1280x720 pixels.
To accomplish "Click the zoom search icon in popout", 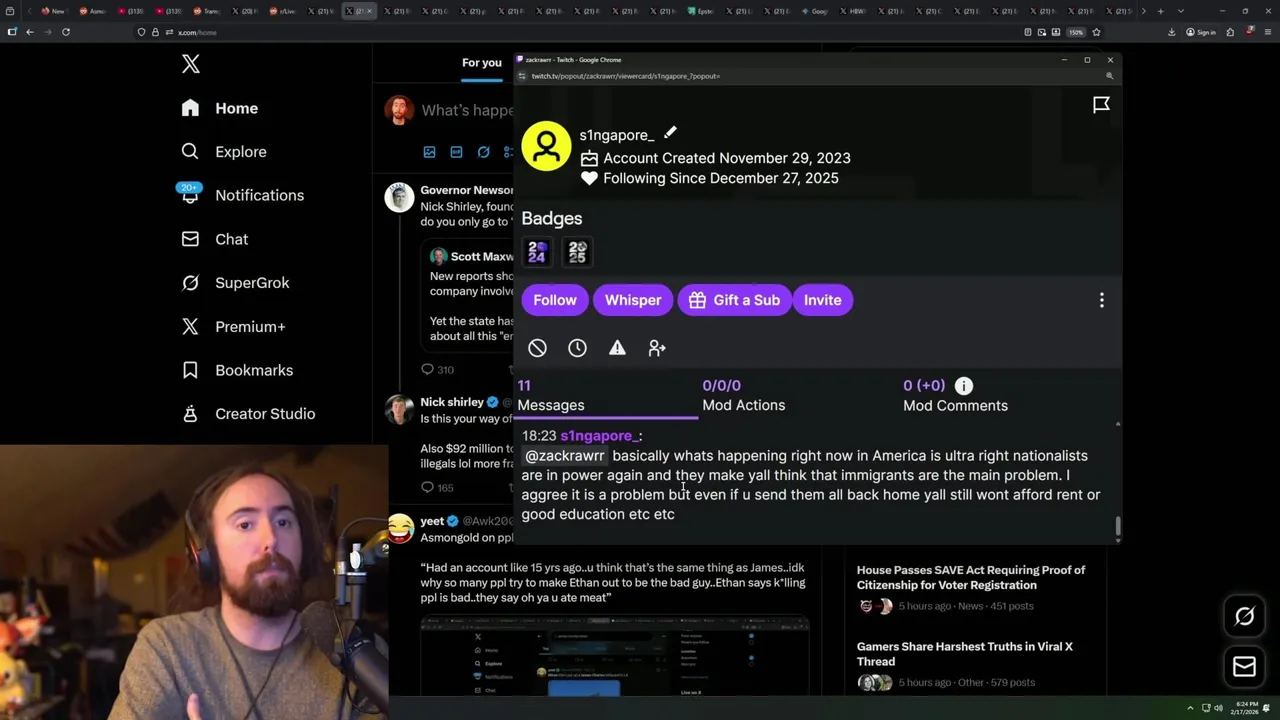I will click(1109, 76).
